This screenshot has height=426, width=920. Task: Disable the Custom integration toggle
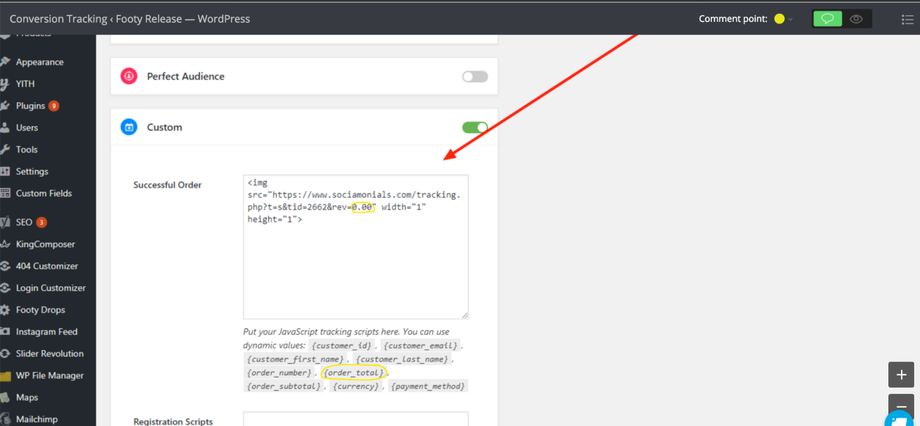[x=475, y=127]
